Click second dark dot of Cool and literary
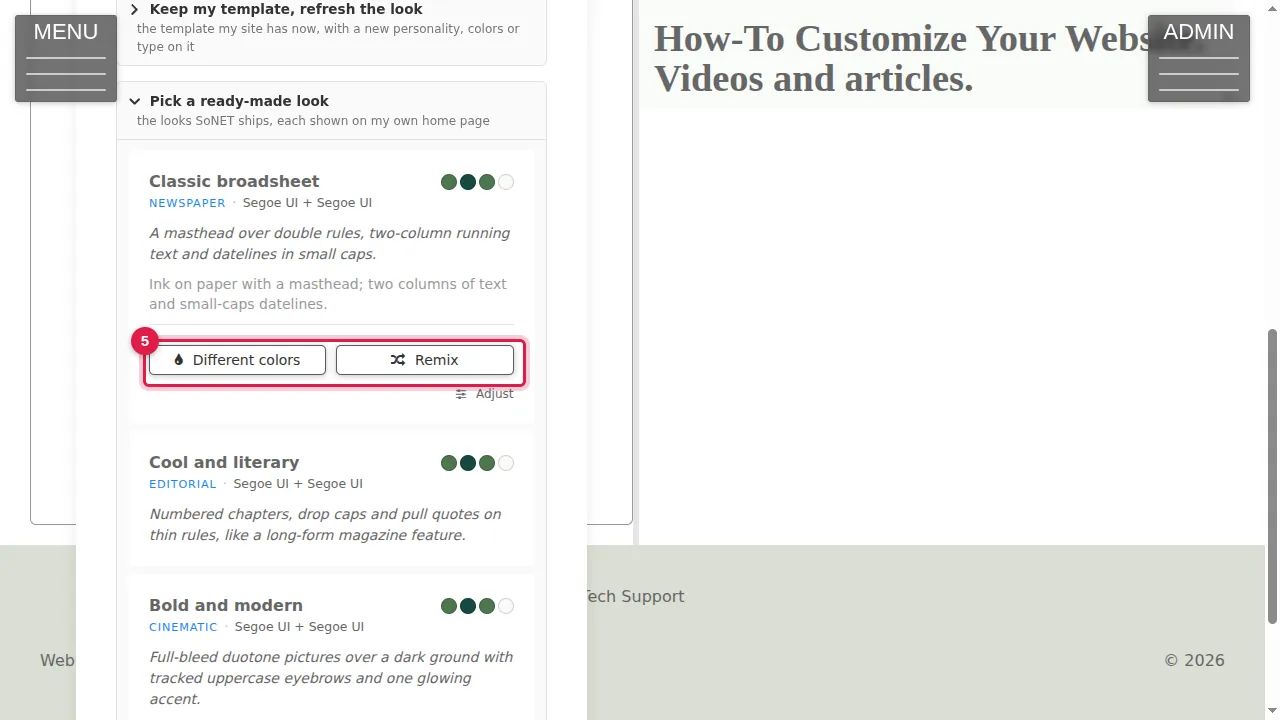The image size is (1280, 720). pos(468,463)
